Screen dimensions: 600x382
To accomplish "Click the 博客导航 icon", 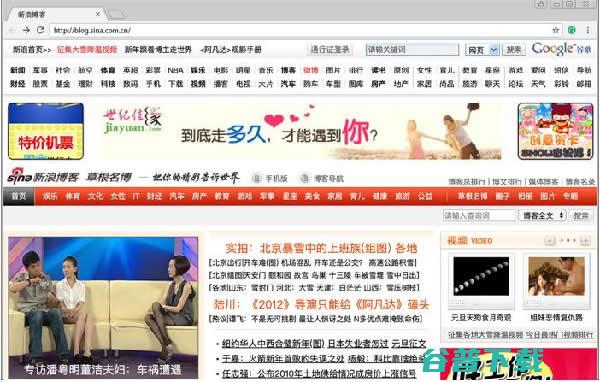I will pyautogui.click(x=305, y=178).
